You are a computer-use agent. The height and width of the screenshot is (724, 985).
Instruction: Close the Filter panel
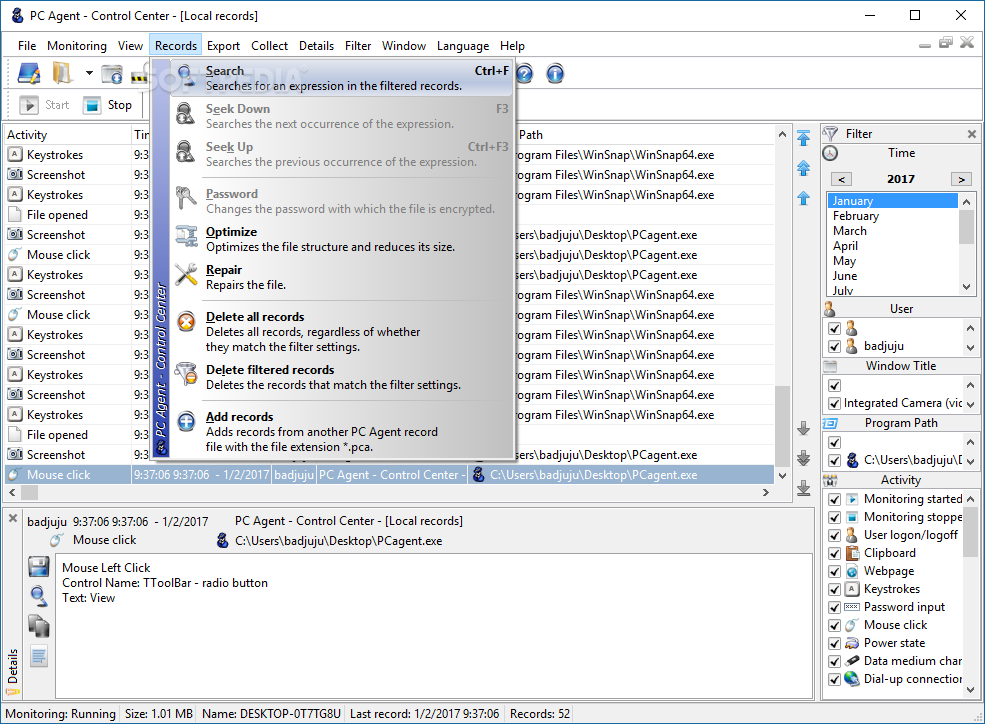(x=972, y=134)
